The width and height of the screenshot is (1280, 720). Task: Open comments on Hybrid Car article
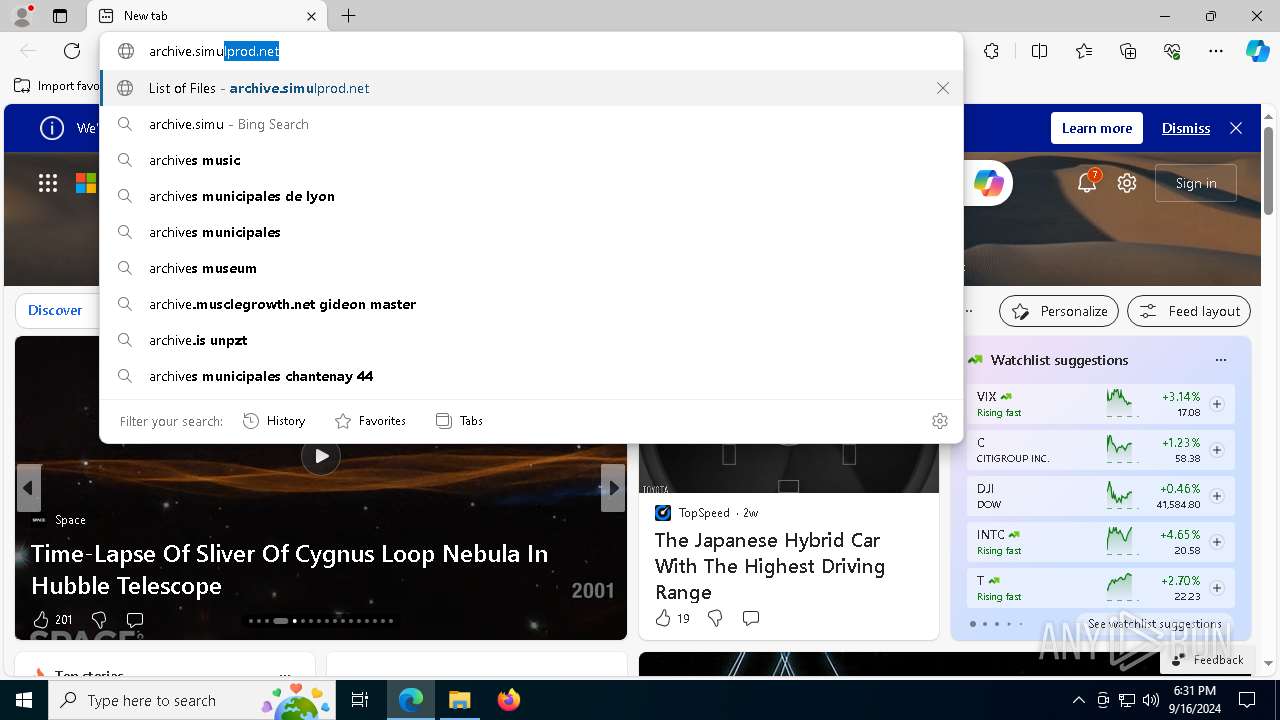point(751,618)
